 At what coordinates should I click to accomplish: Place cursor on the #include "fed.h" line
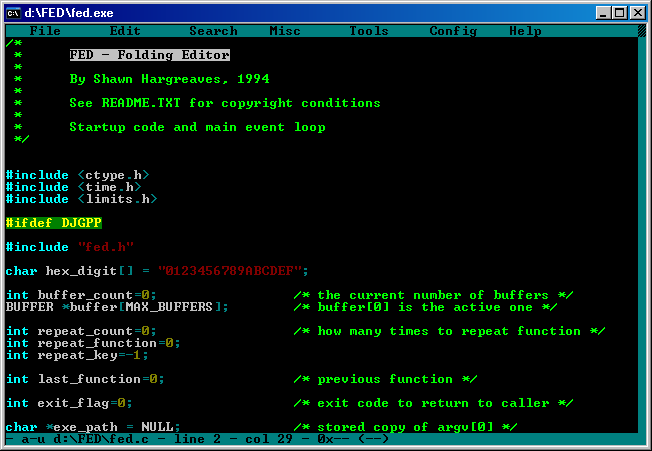[70, 247]
